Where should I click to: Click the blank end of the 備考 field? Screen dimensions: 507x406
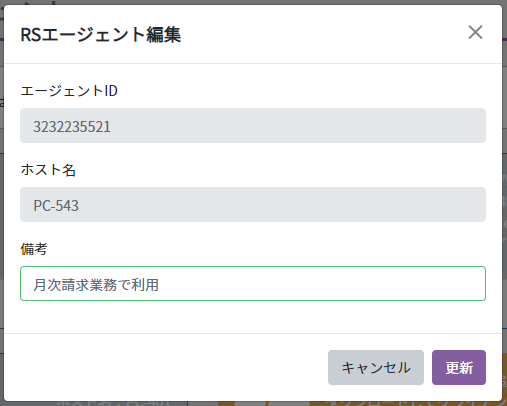[x=333, y=283]
